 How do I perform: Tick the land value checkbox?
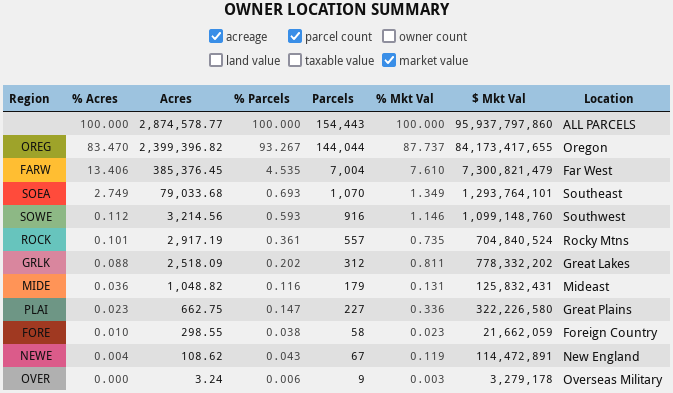click(216, 60)
